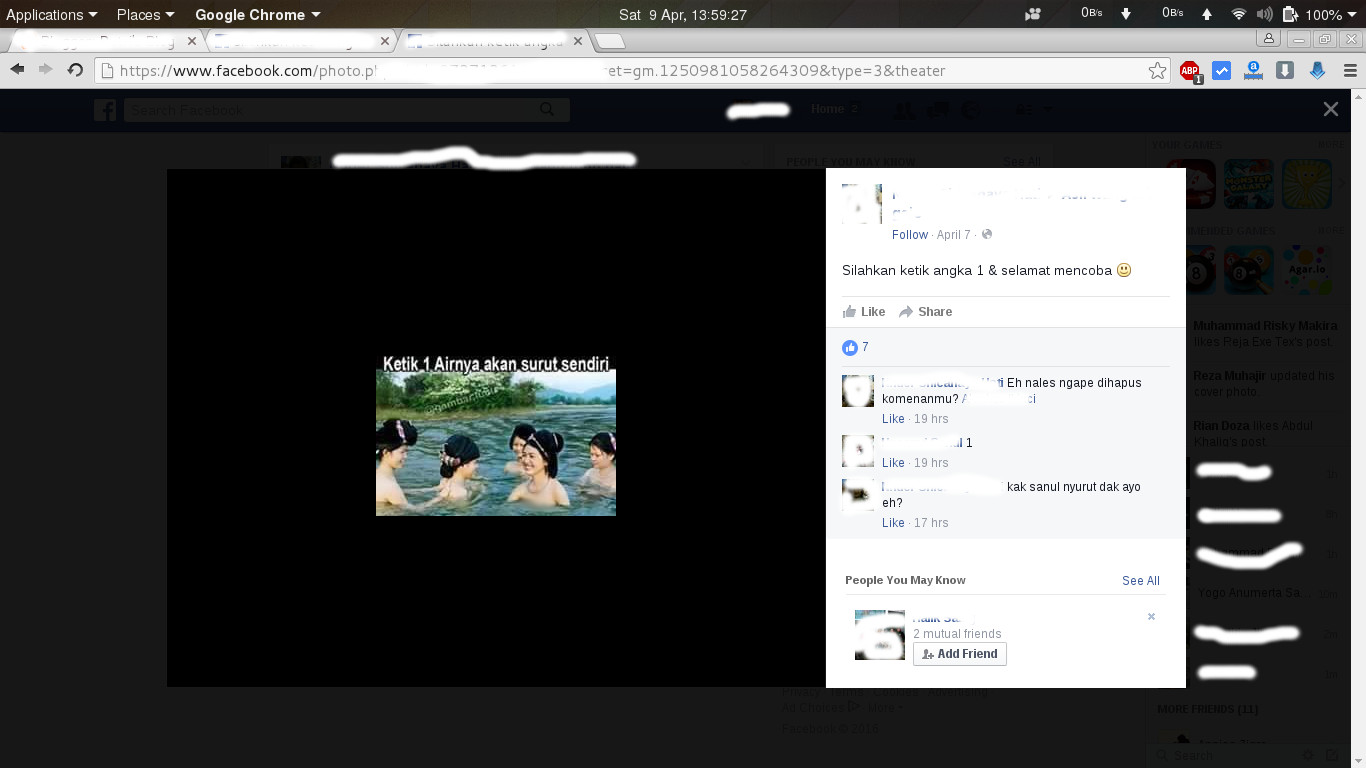Open the Places menu
Image resolution: width=1366 pixels, height=768 pixels.
click(x=145, y=14)
